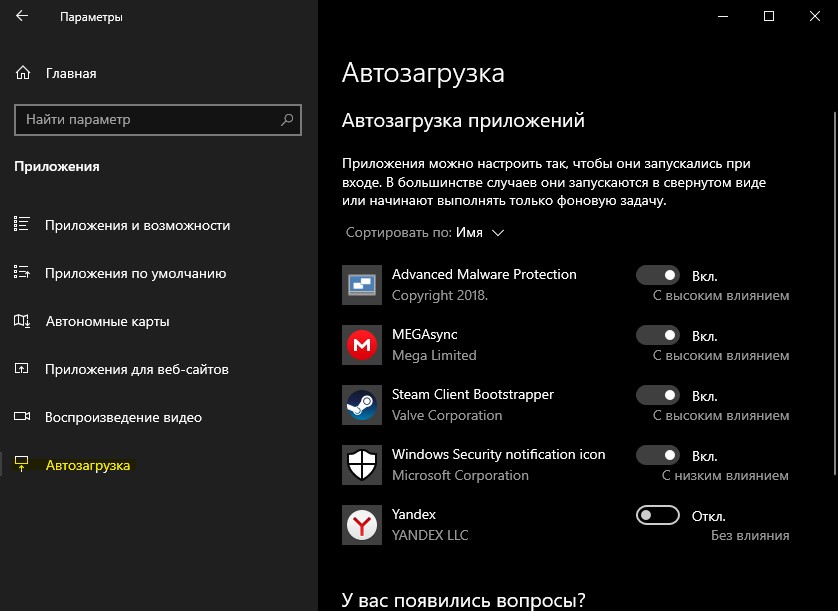Screen dimensions: 838x611
Task: Click the С низким влиянием label
Action: click(x=725, y=475)
